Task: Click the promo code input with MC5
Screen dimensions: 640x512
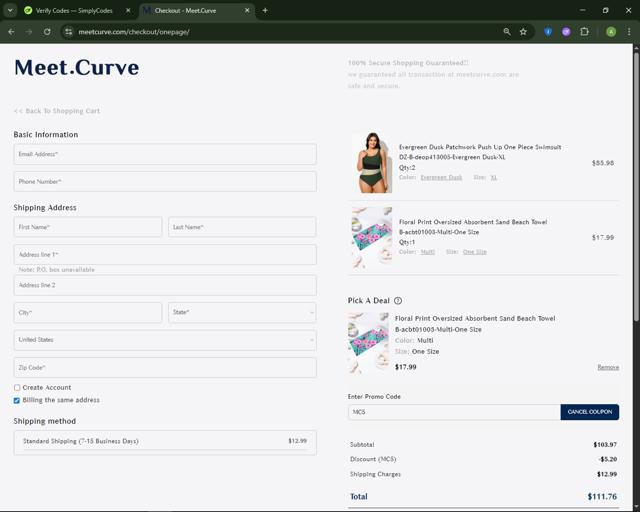Action: [x=454, y=412]
